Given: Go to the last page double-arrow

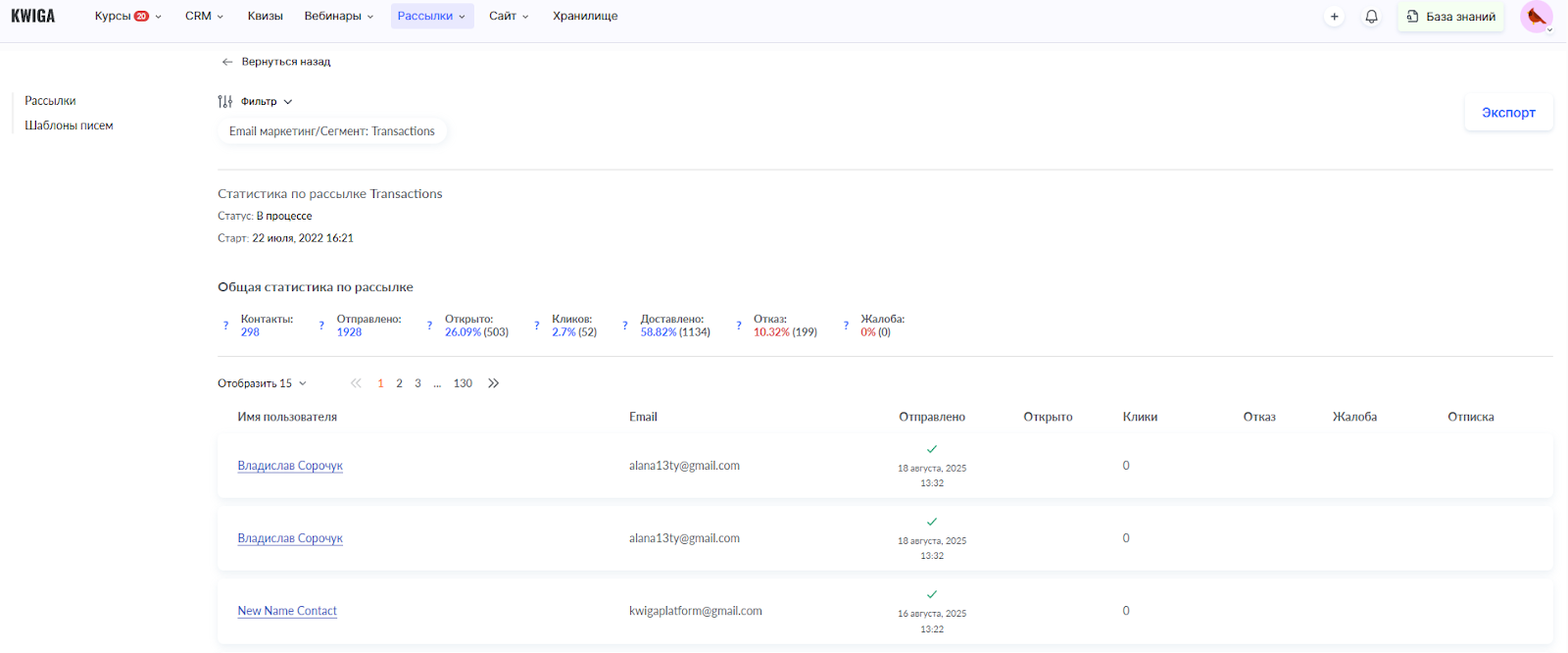Looking at the screenshot, I should click(493, 383).
